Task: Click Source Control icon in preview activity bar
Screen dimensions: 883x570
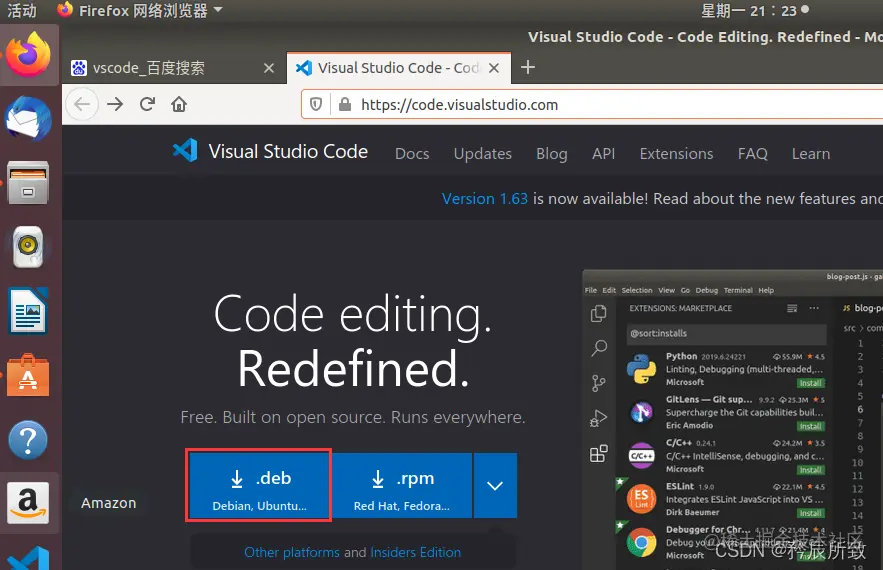Action: pos(599,384)
